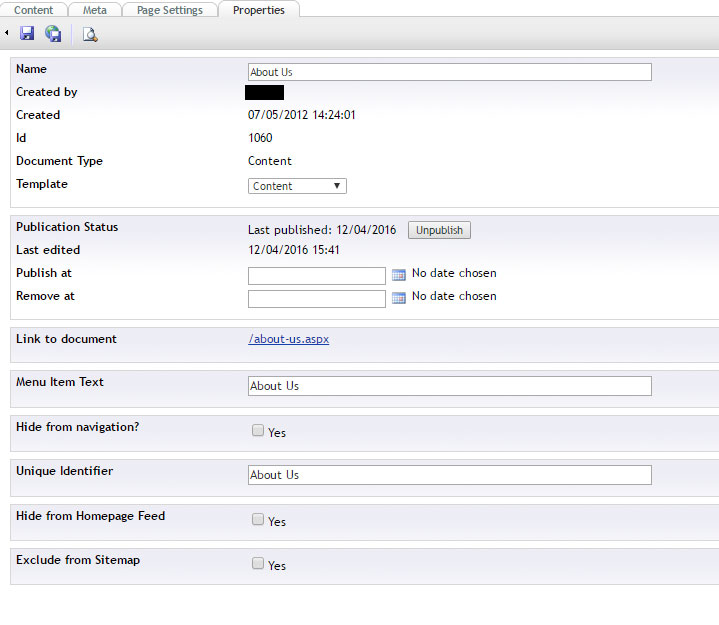The height and width of the screenshot is (625, 719).
Task: Click the Document Type label
Action: [59, 161]
